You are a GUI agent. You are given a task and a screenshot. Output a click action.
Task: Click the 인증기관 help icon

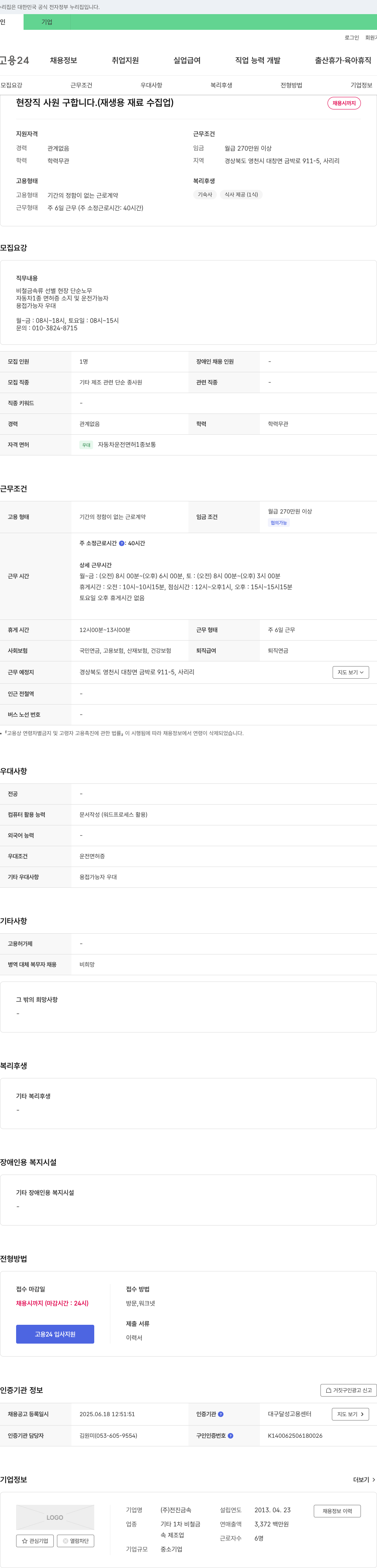220,1414
